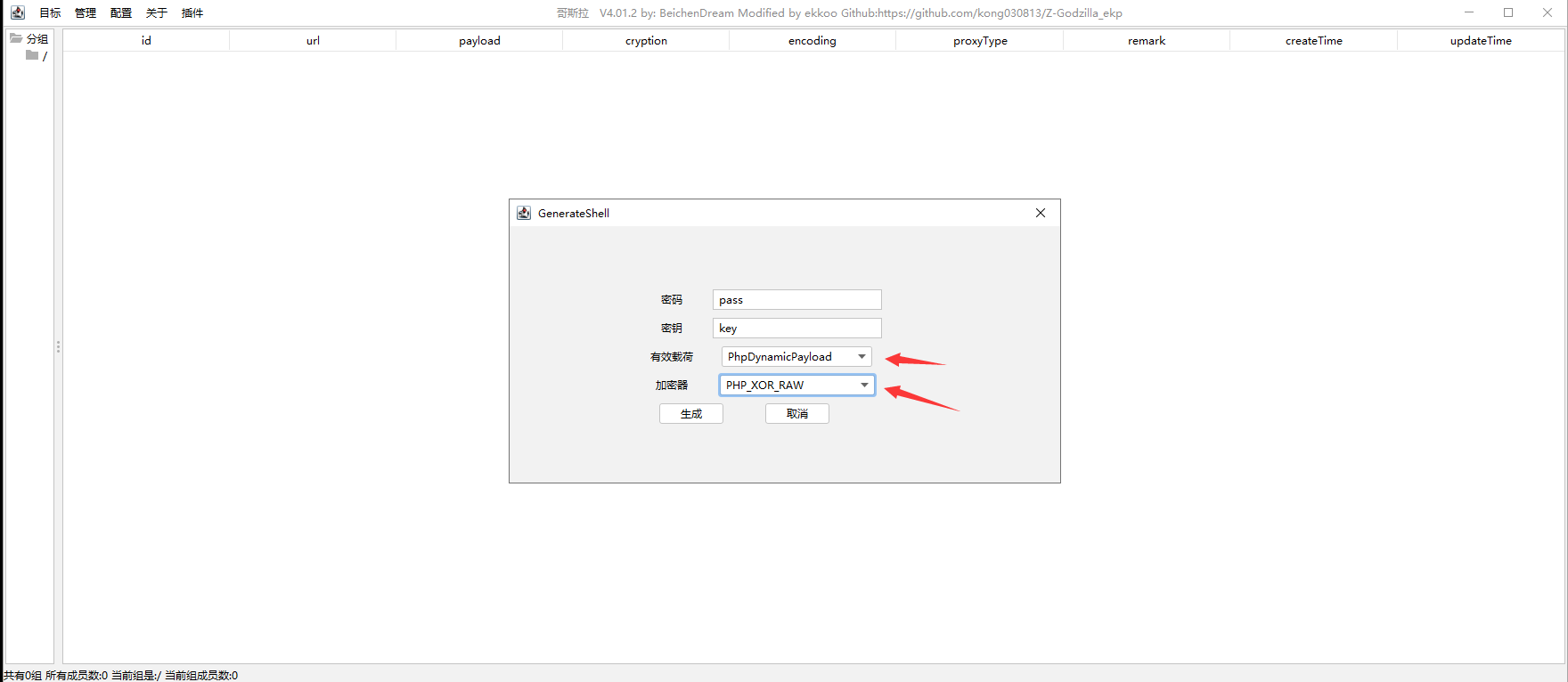
Task: Close the GenerateShell dialog
Action: click(1040, 213)
